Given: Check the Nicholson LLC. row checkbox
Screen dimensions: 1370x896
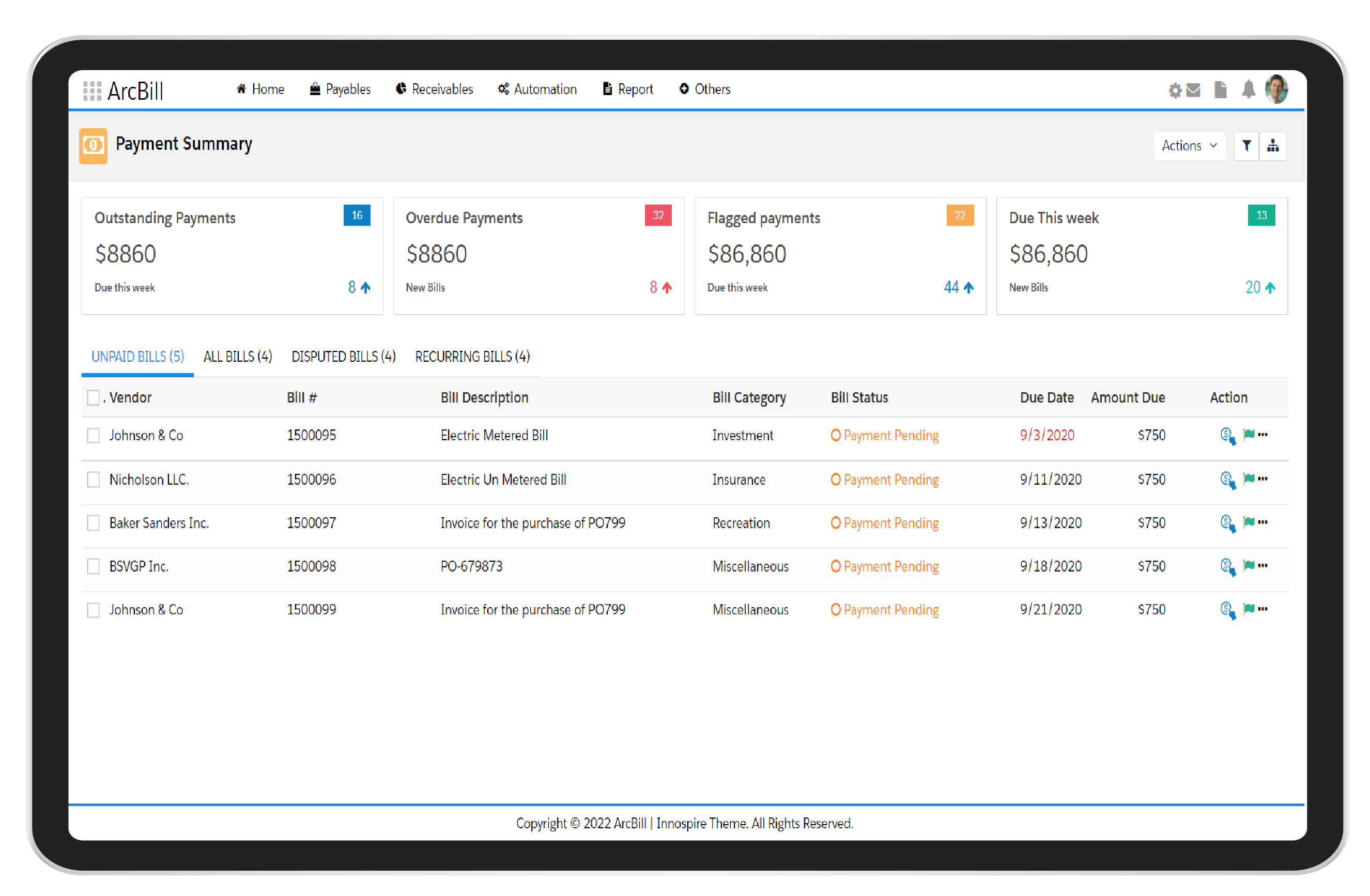Looking at the screenshot, I should [x=93, y=480].
